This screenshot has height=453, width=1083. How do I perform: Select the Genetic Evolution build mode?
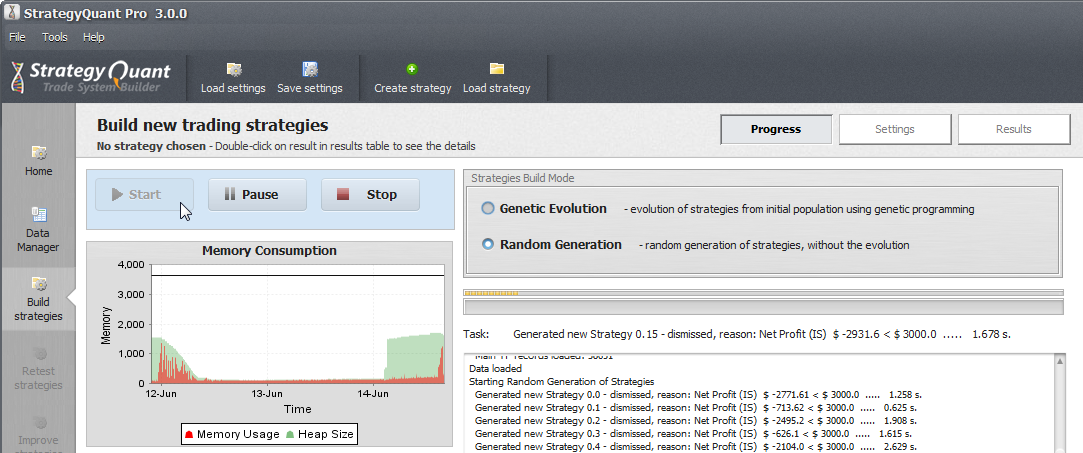[x=488, y=208]
